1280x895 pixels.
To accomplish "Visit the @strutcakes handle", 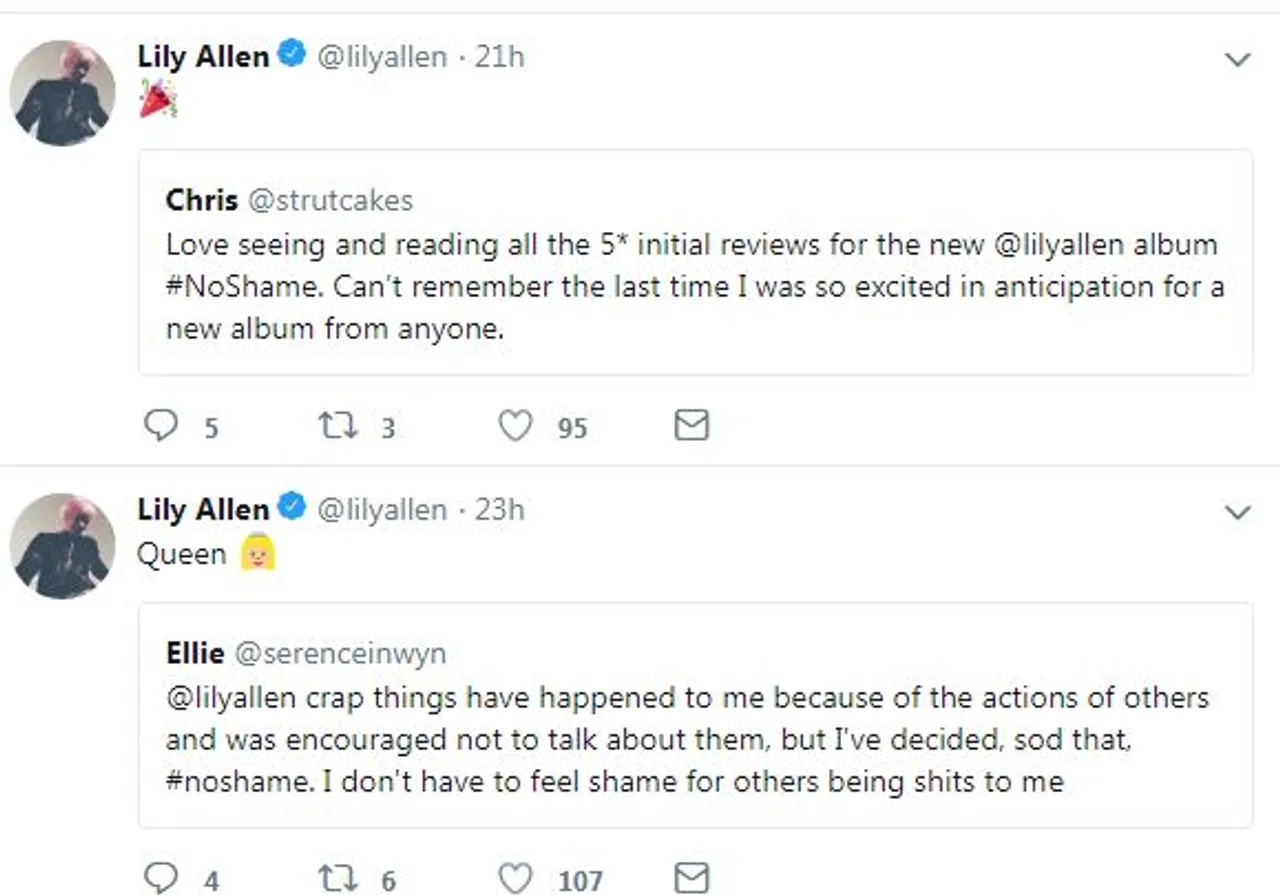I will coord(330,200).
